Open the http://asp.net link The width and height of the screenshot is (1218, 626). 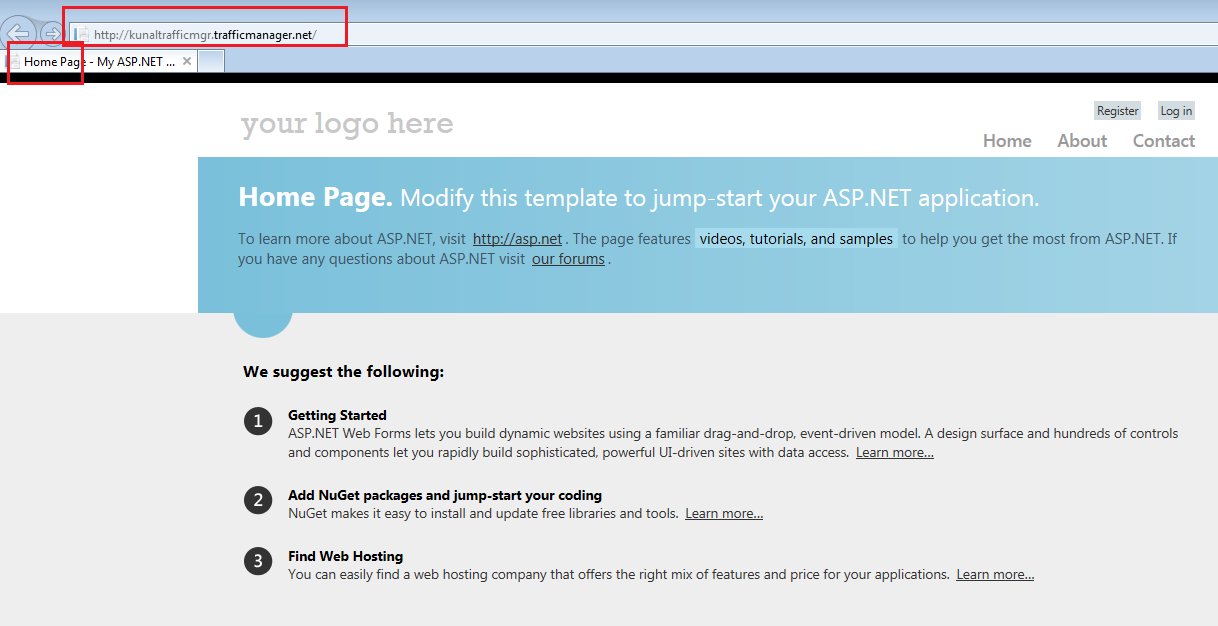pos(517,239)
